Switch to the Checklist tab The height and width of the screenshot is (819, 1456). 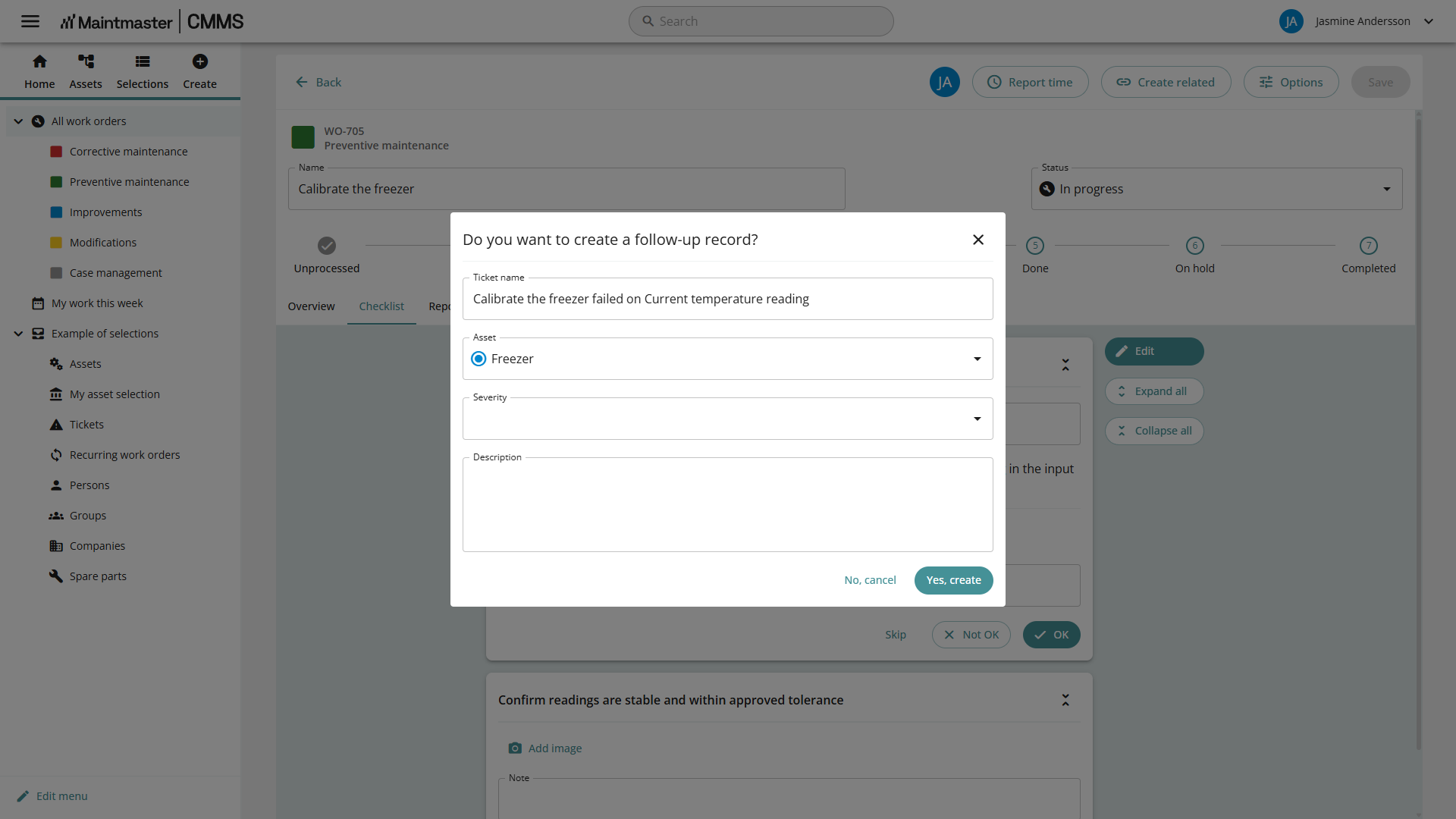(381, 306)
